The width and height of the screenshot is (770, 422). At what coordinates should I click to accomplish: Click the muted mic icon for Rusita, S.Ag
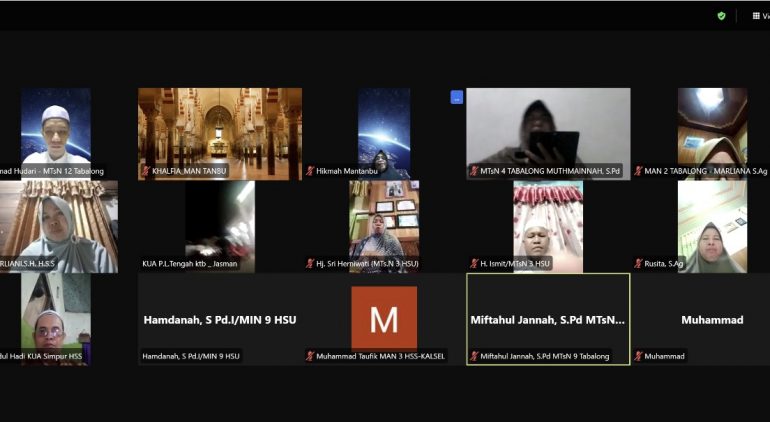point(638,264)
